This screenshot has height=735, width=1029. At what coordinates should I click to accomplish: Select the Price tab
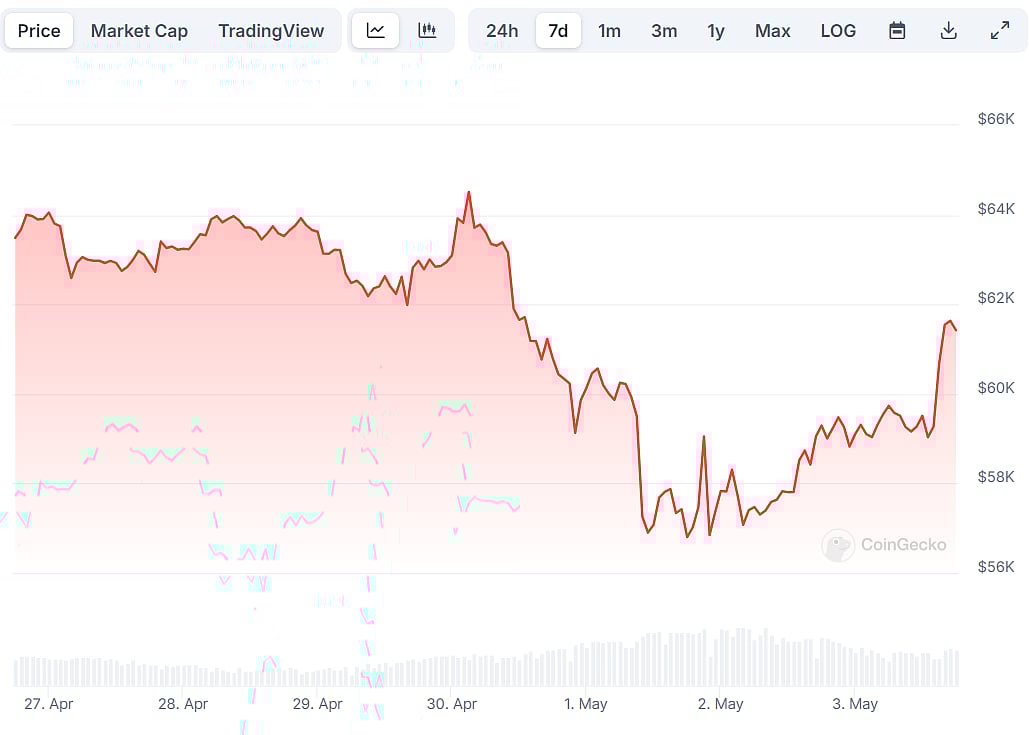[x=39, y=31]
